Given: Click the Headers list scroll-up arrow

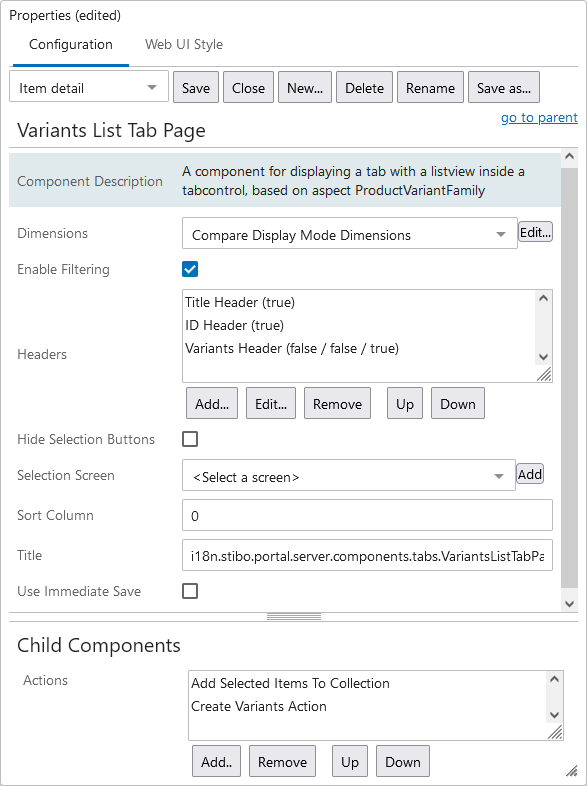Looking at the screenshot, I should pos(543,298).
